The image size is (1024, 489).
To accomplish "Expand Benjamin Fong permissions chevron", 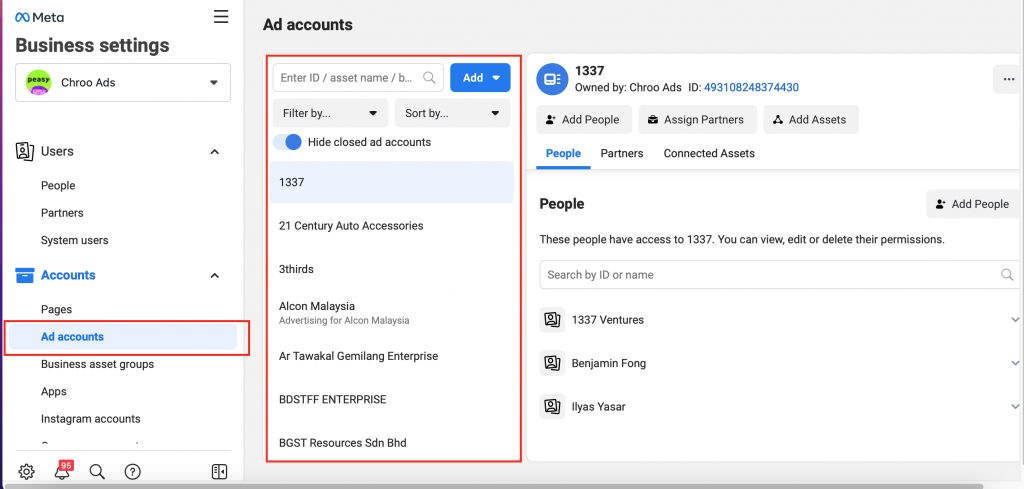I will coord(1015,363).
